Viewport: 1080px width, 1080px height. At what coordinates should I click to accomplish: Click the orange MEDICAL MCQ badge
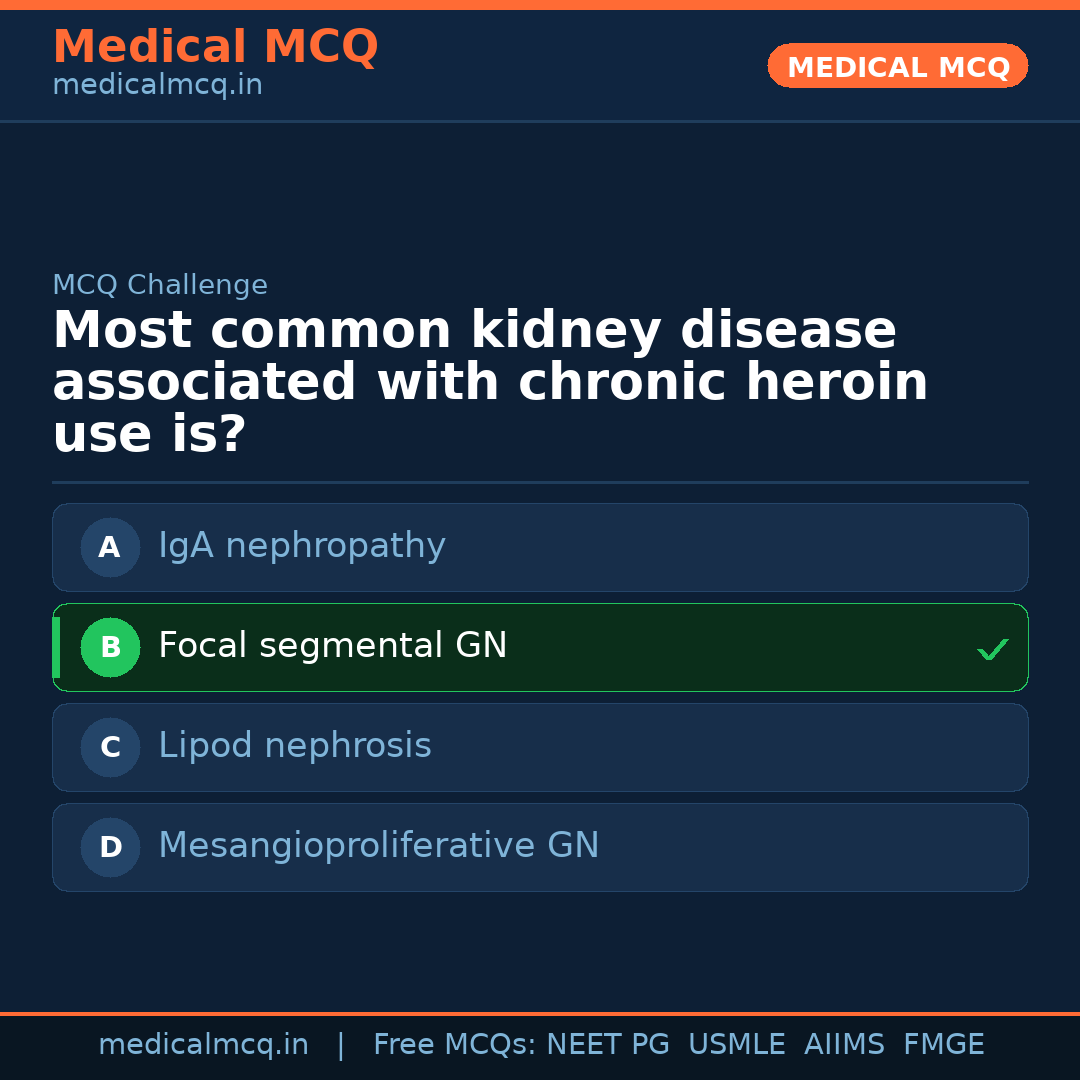click(x=898, y=66)
